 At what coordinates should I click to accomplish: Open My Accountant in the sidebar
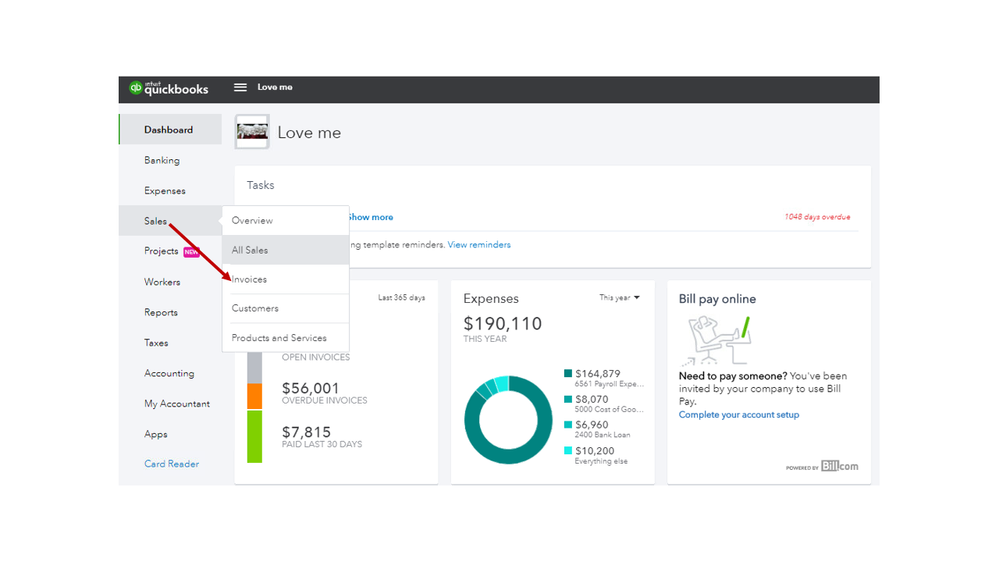176,403
